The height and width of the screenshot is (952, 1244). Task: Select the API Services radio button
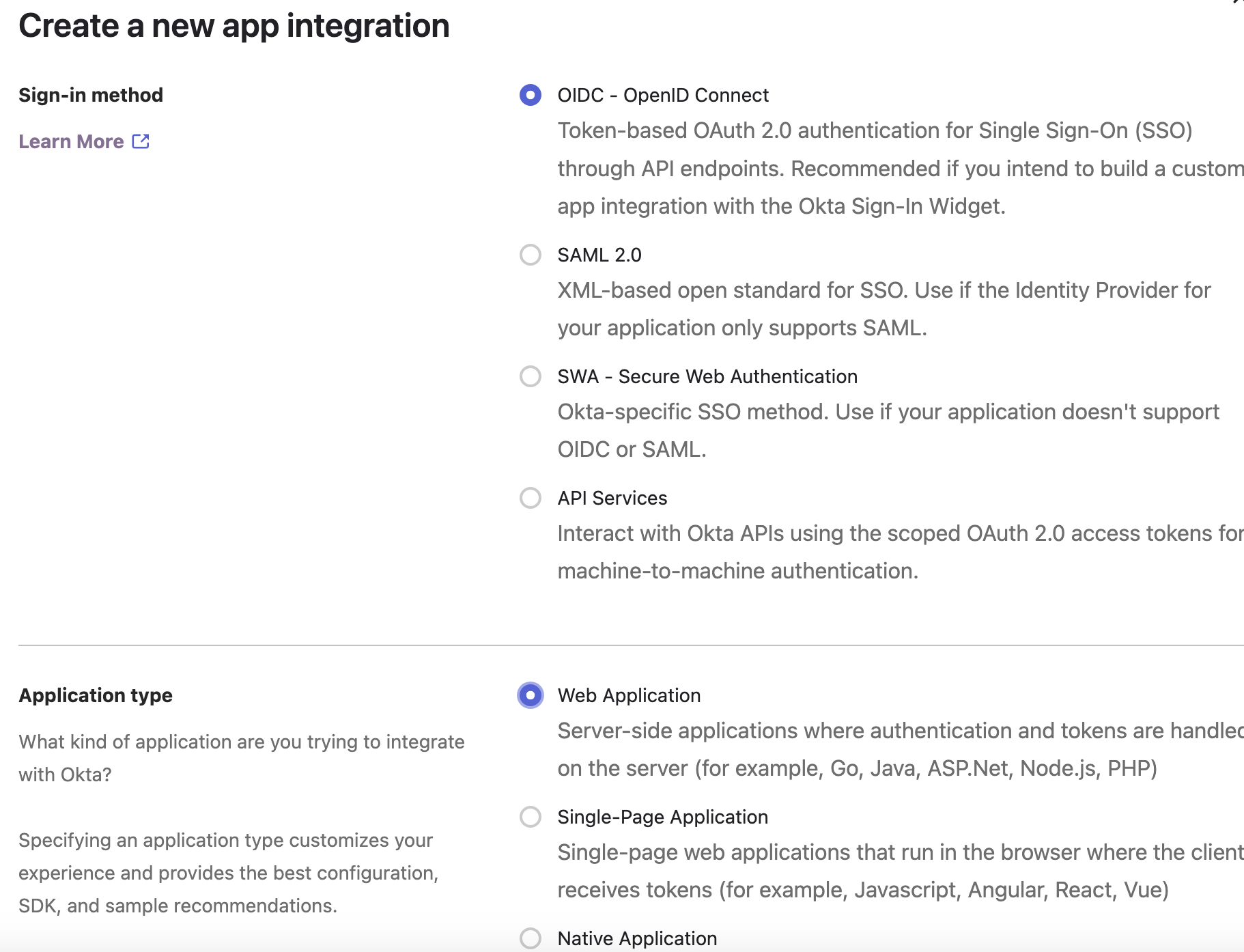click(x=531, y=498)
